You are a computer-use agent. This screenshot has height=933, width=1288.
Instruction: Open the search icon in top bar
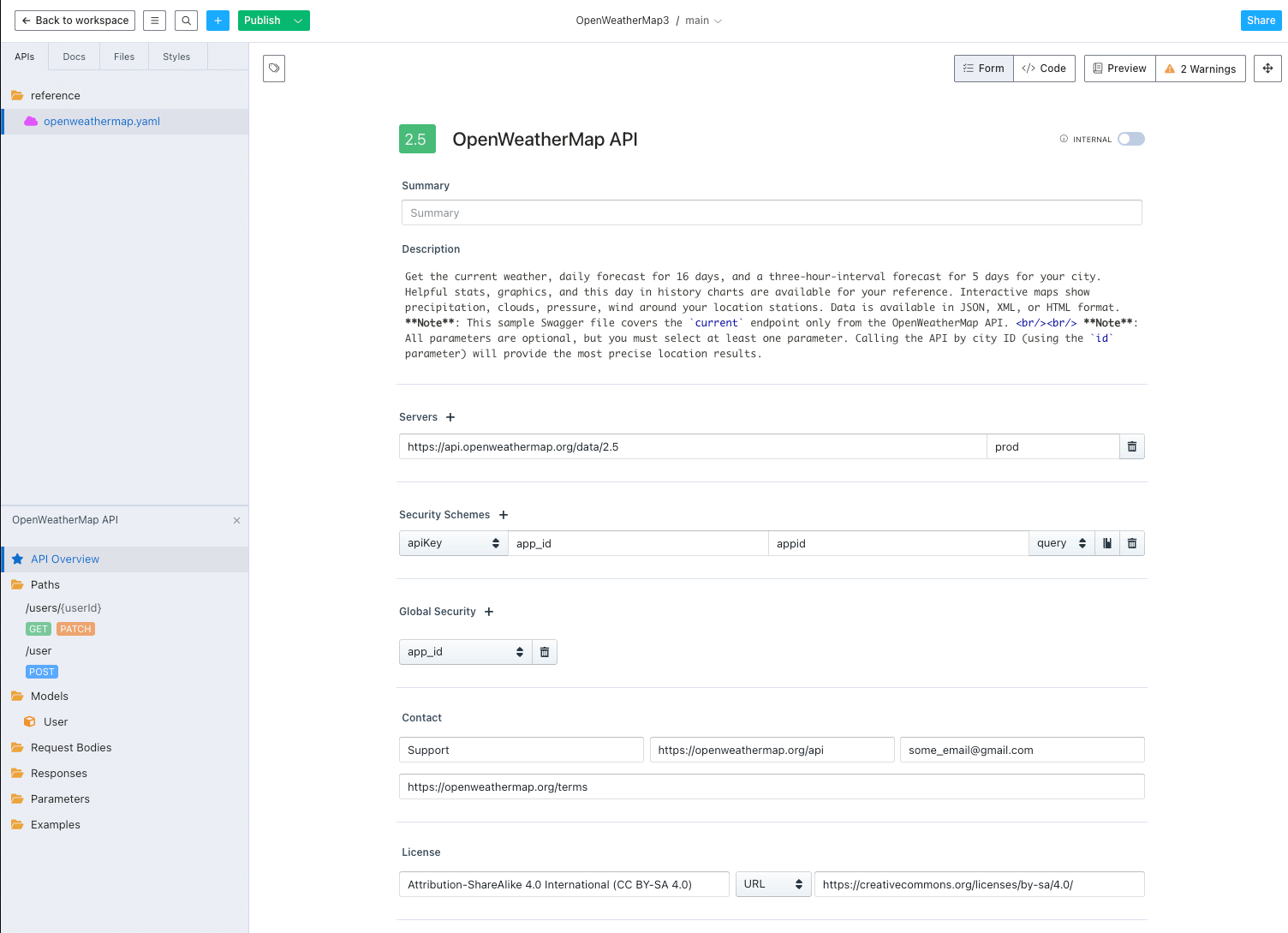click(x=186, y=21)
